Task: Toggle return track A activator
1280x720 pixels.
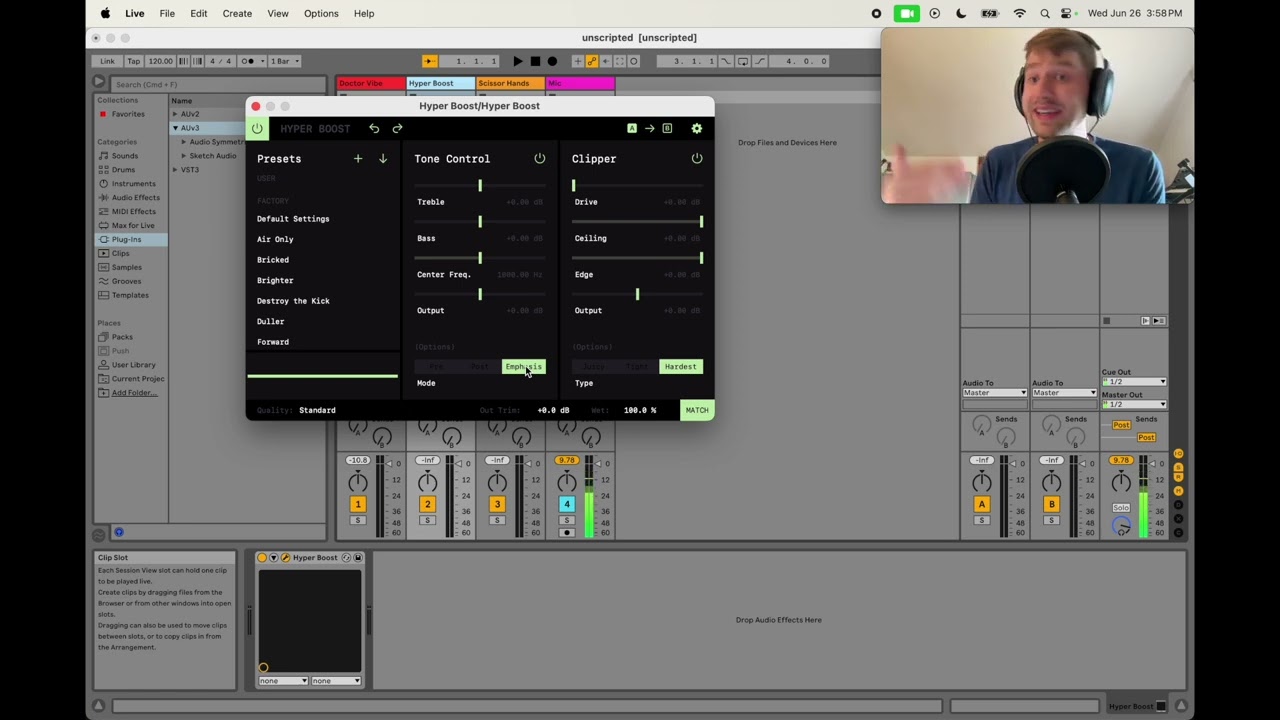Action: tap(981, 505)
